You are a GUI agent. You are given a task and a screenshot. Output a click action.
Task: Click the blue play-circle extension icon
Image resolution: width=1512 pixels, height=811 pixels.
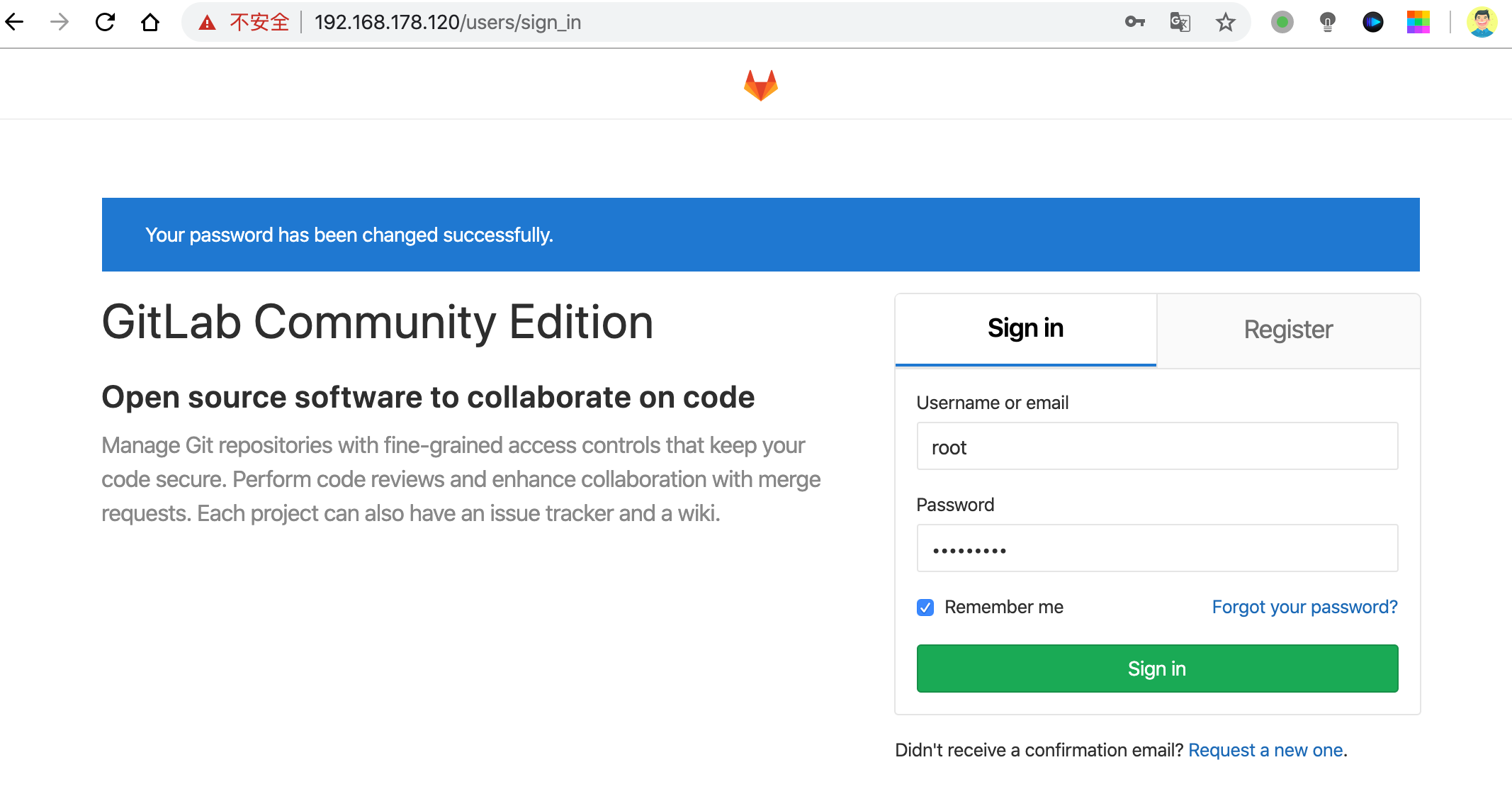tap(1373, 22)
